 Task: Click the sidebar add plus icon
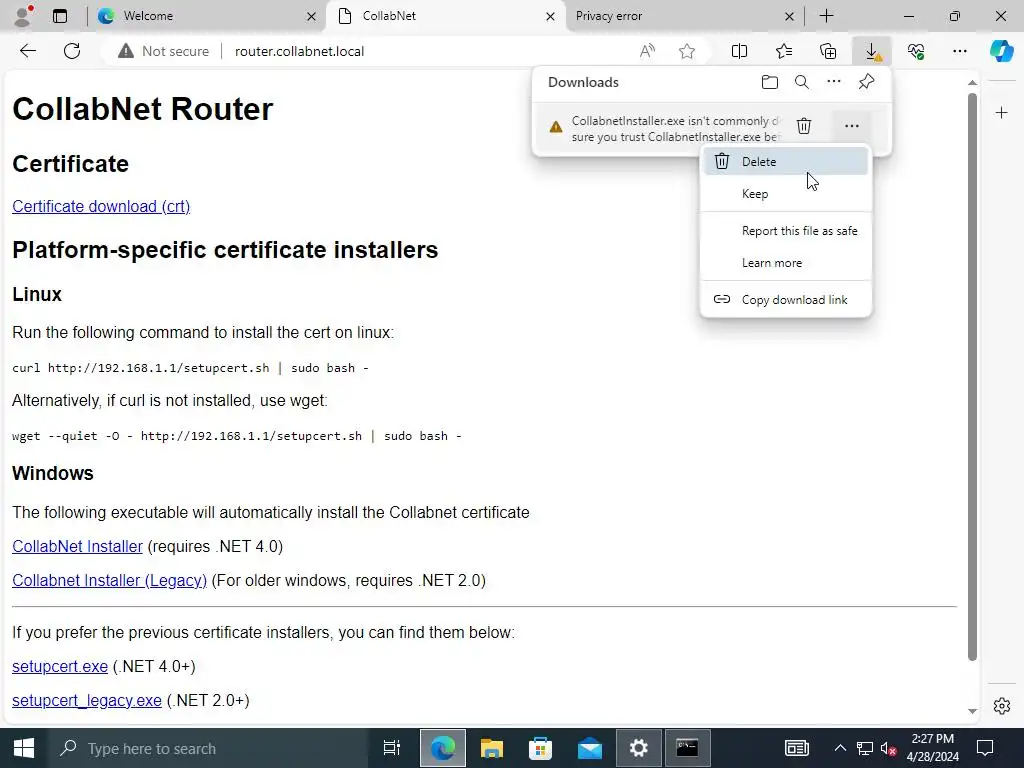click(x=1002, y=113)
